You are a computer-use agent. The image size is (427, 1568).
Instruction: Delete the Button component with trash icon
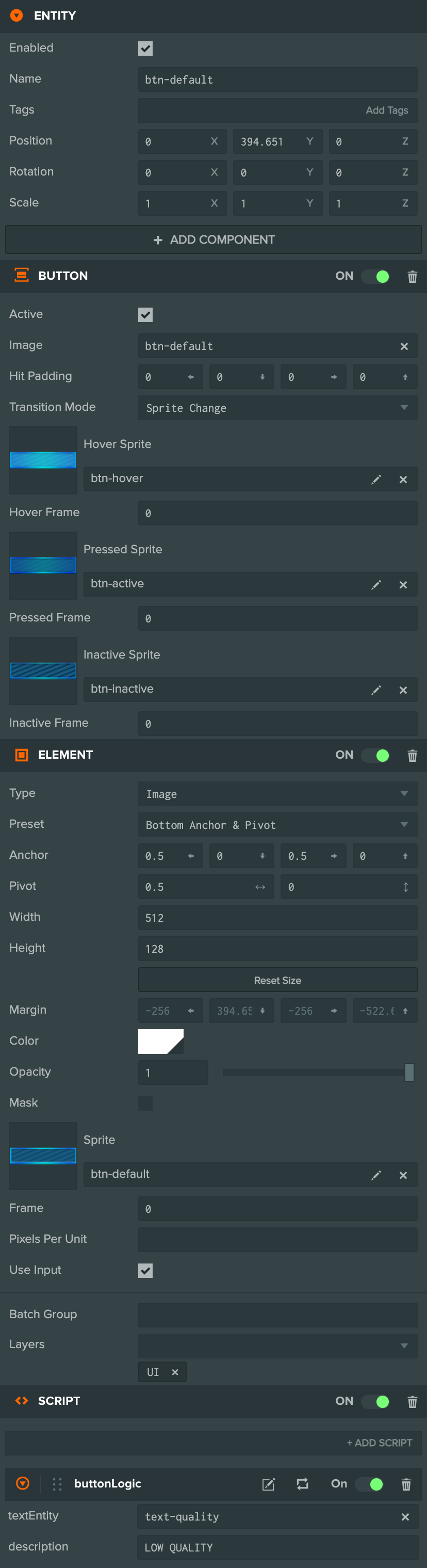click(x=412, y=276)
